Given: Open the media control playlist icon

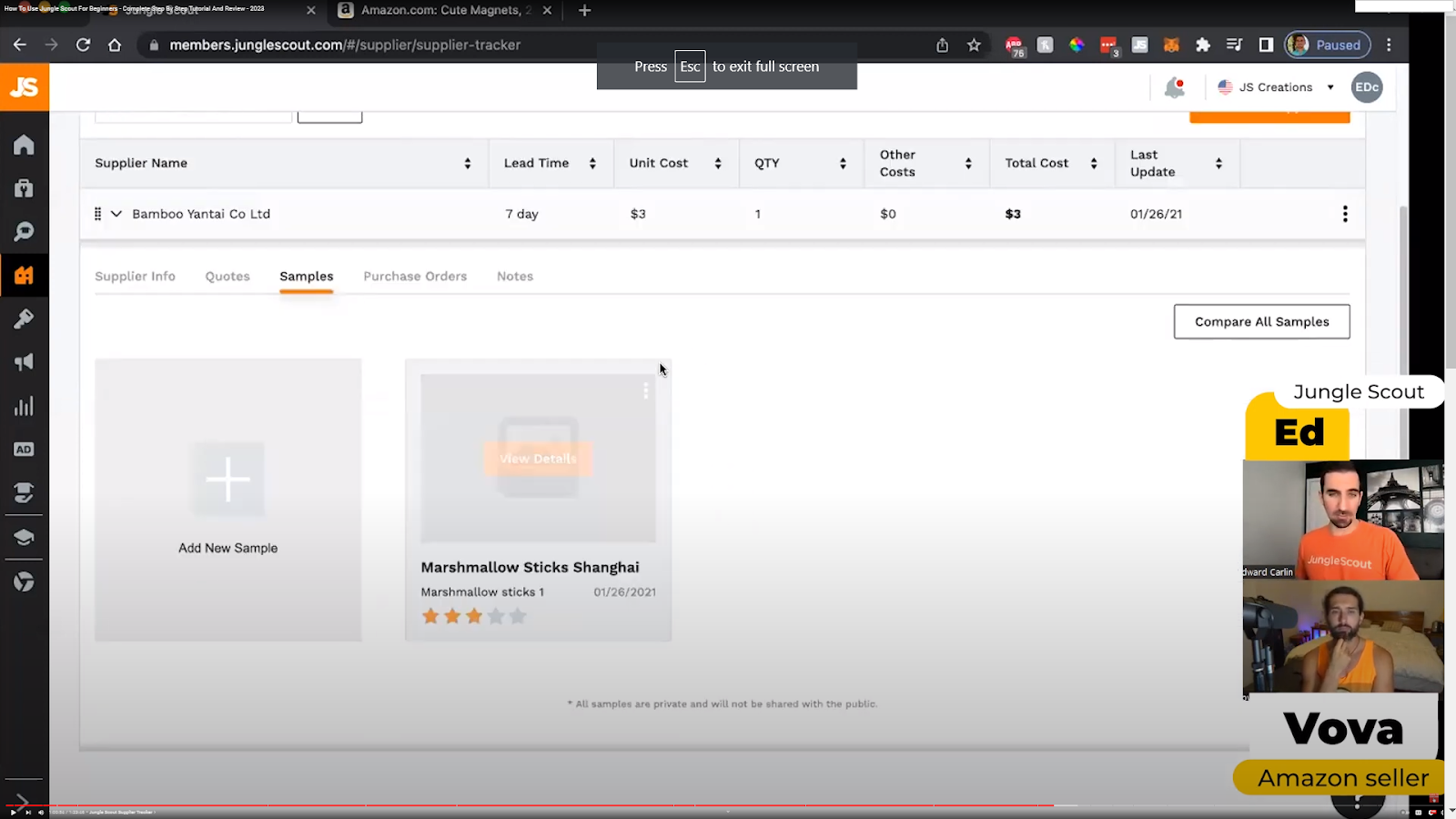Looking at the screenshot, I should 1235,45.
